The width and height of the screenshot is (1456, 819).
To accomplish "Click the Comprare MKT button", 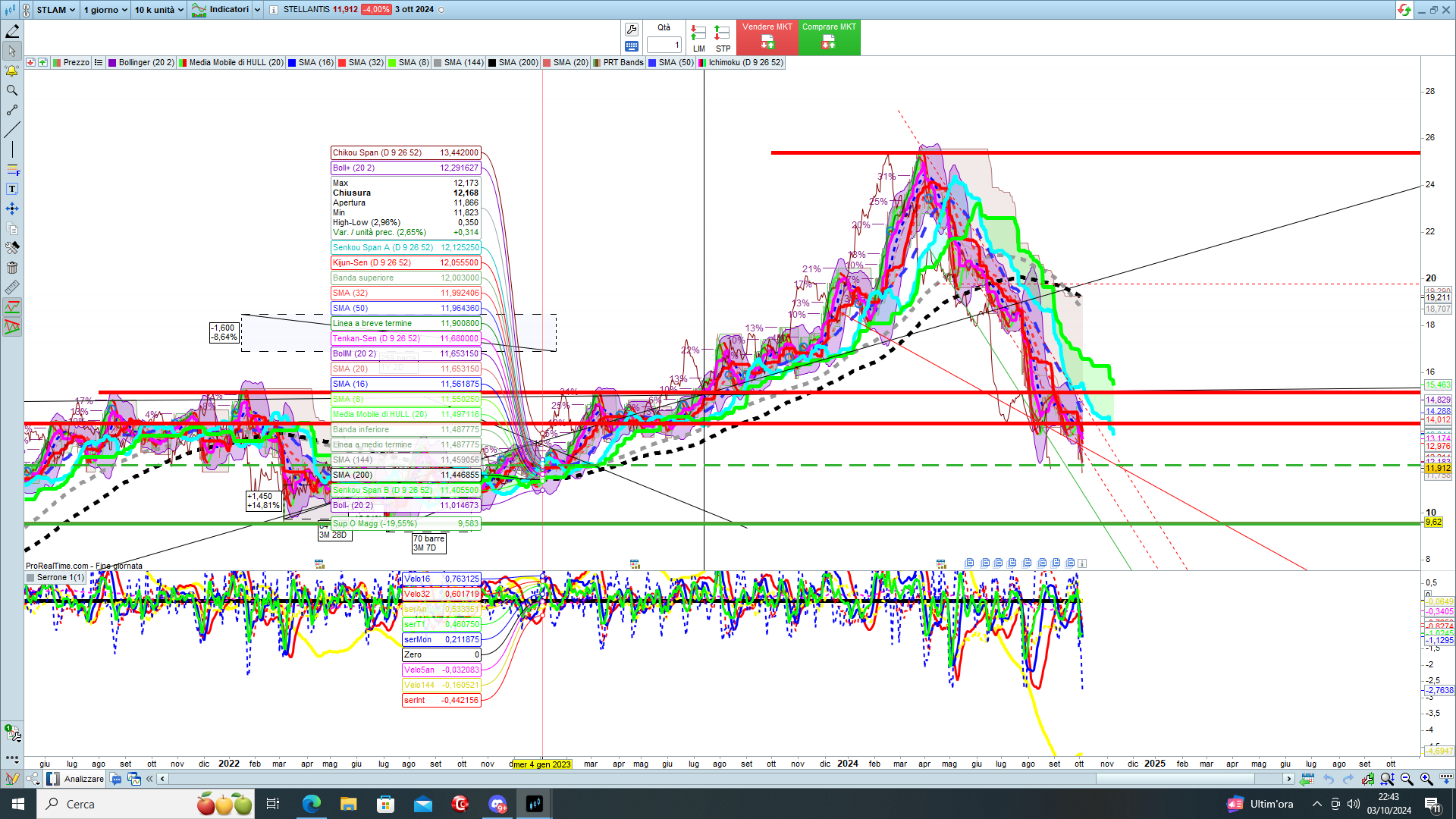I will click(830, 37).
